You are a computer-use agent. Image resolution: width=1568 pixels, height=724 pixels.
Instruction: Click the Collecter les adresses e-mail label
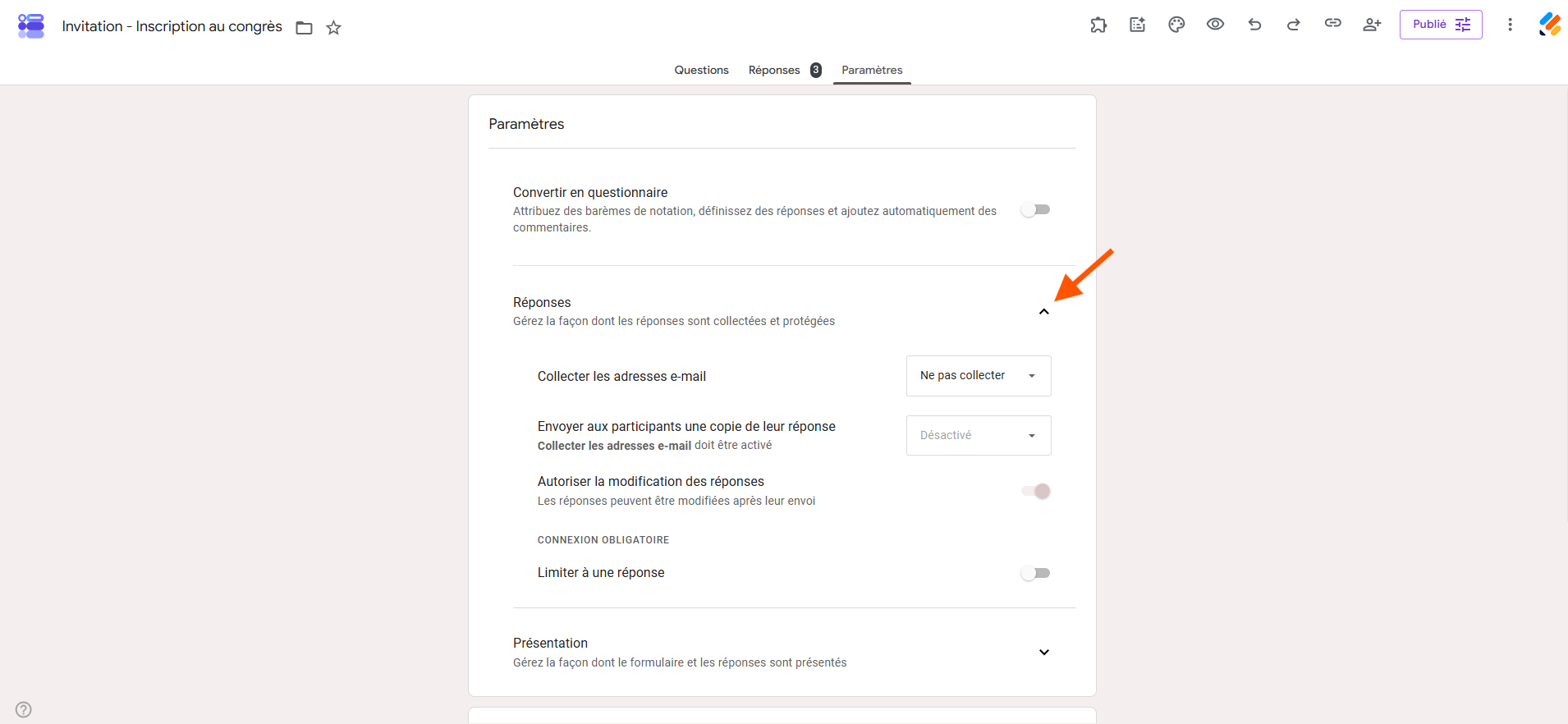[621, 376]
